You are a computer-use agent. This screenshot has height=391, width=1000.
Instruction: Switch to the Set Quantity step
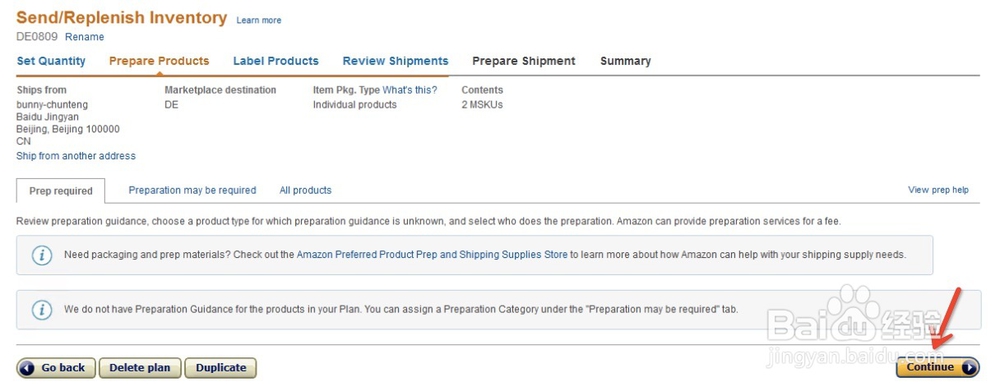(51, 61)
